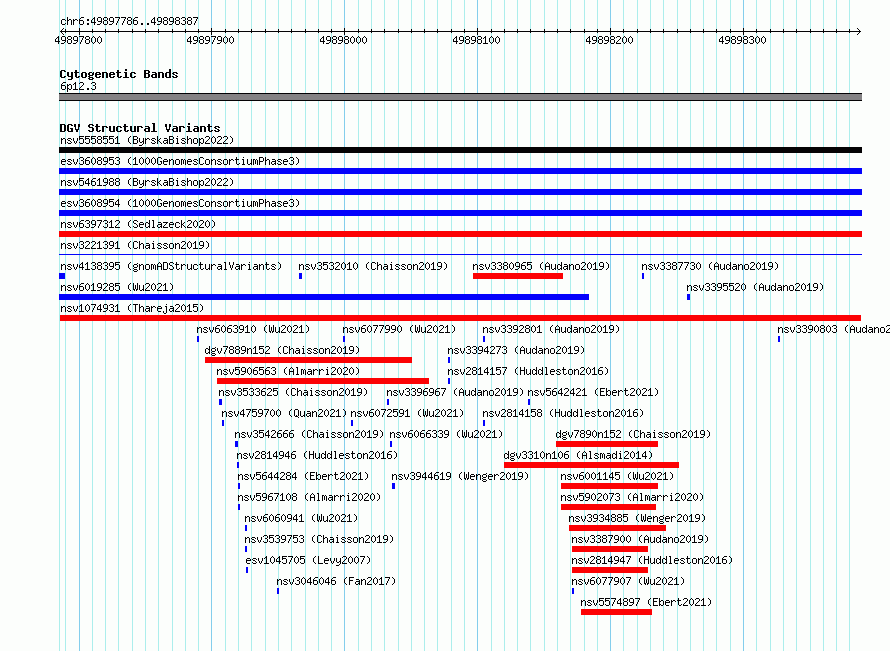Select red bar beneath dgv3310n106

tap(591, 465)
